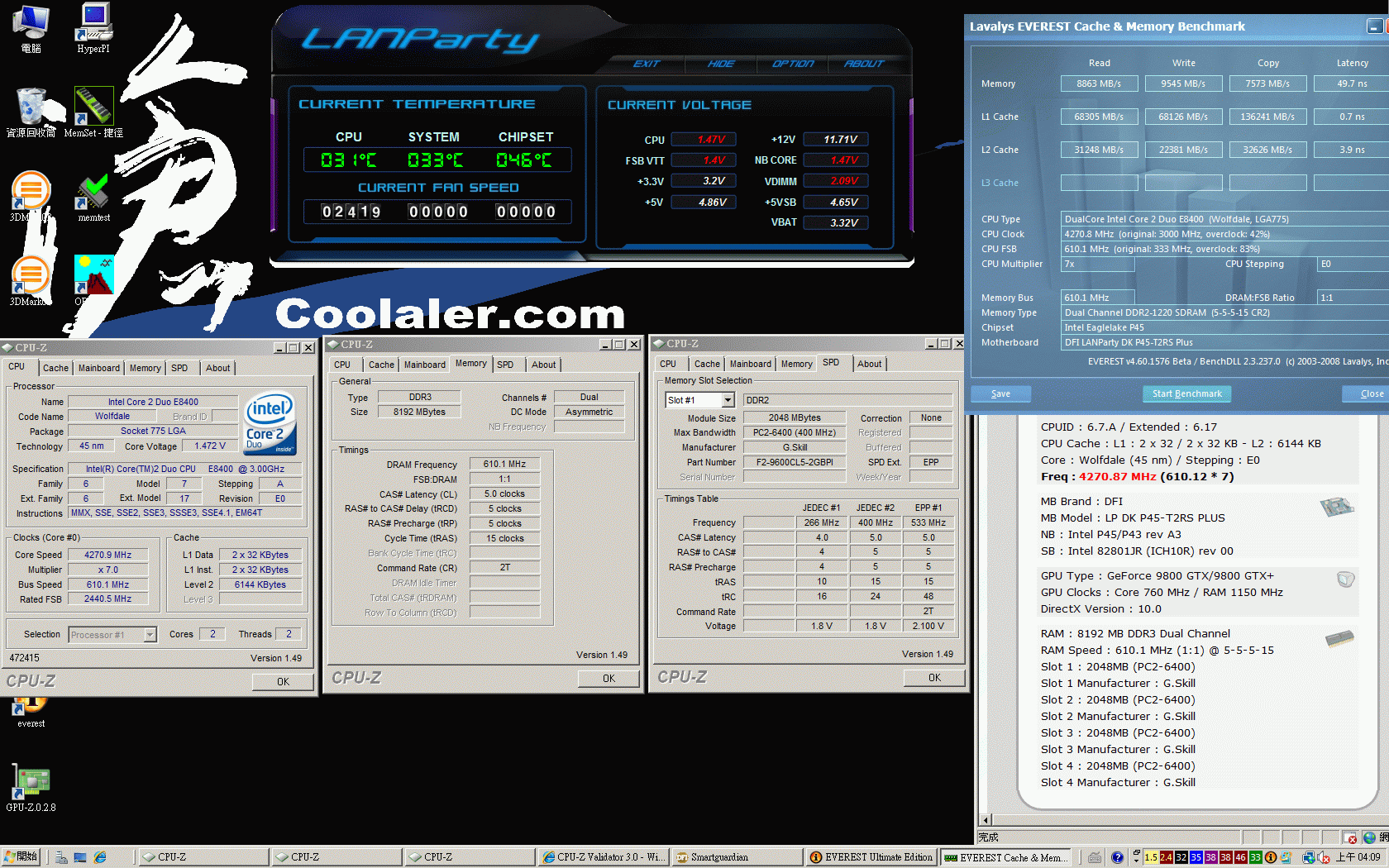
Task: Switch to Cache tab in left CPU-Z window
Action: [x=55, y=368]
